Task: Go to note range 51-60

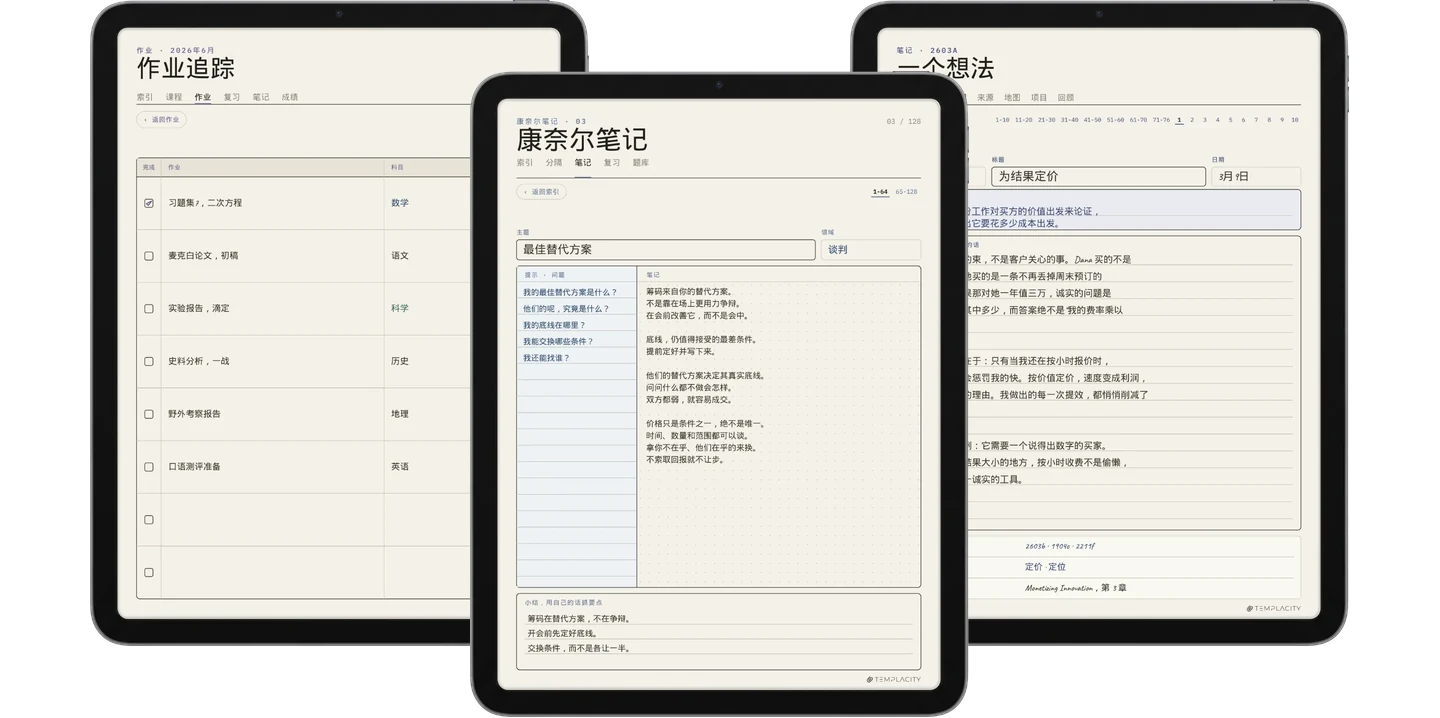Action: pyautogui.click(x=1115, y=120)
